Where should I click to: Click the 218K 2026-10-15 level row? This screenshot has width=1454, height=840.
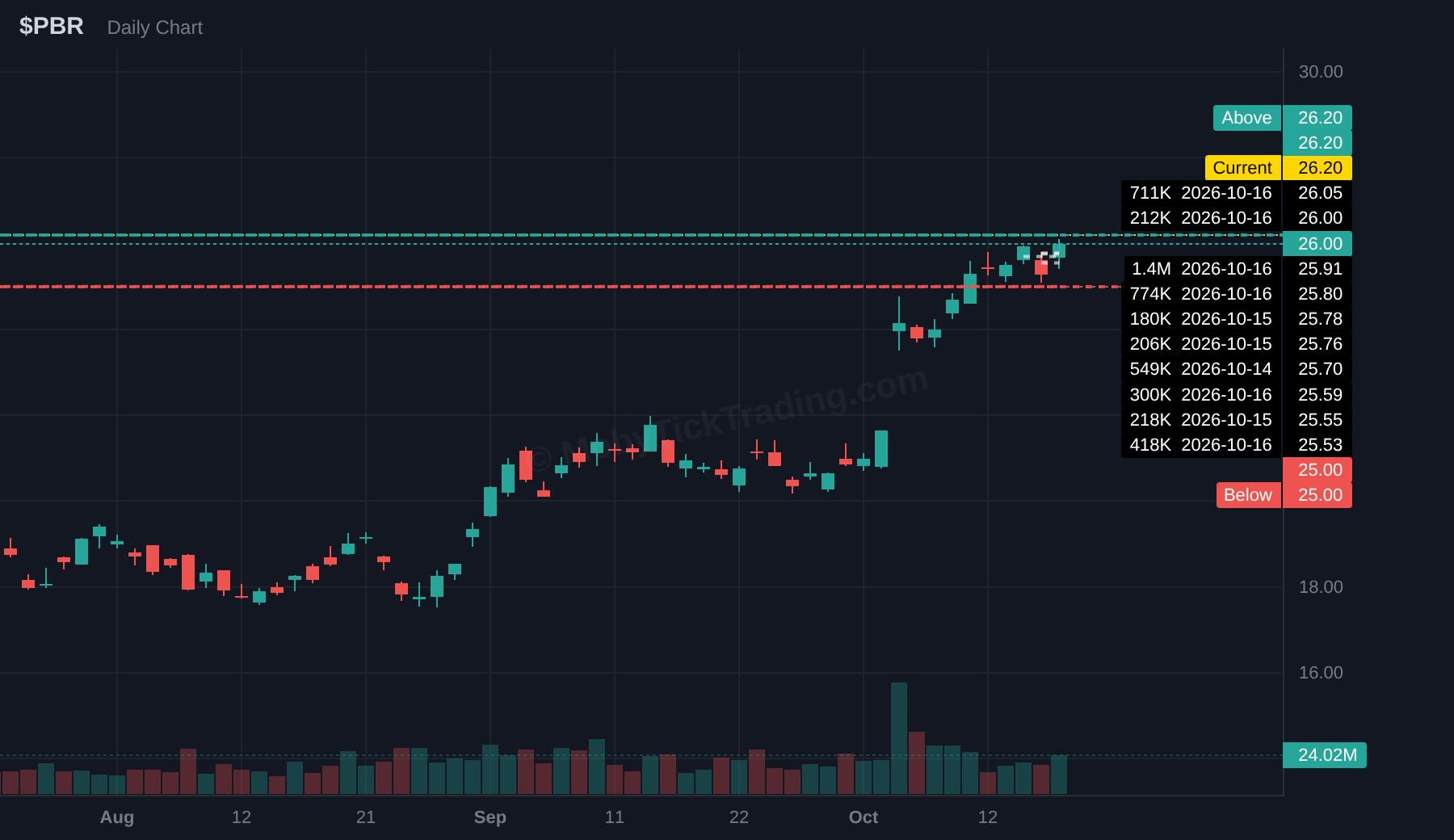pyautogui.click(x=1237, y=420)
